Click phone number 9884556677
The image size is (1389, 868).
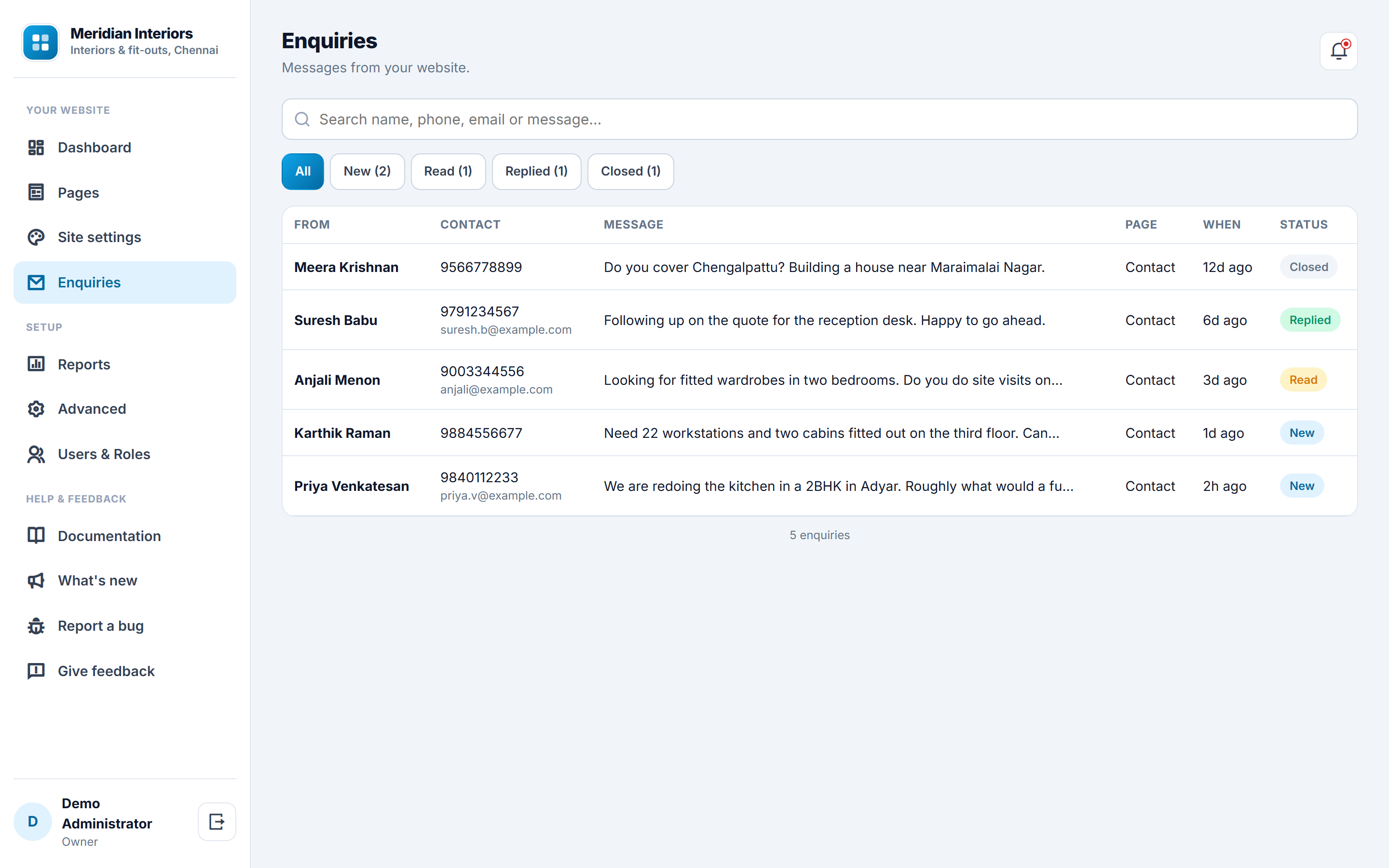(481, 433)
